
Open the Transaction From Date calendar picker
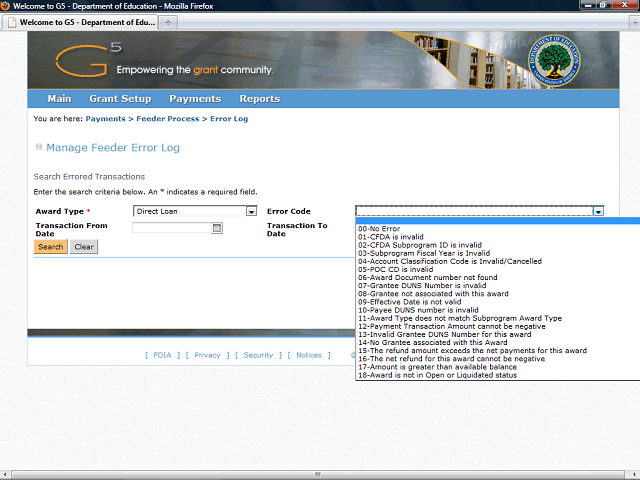click(x=217, y=228)
